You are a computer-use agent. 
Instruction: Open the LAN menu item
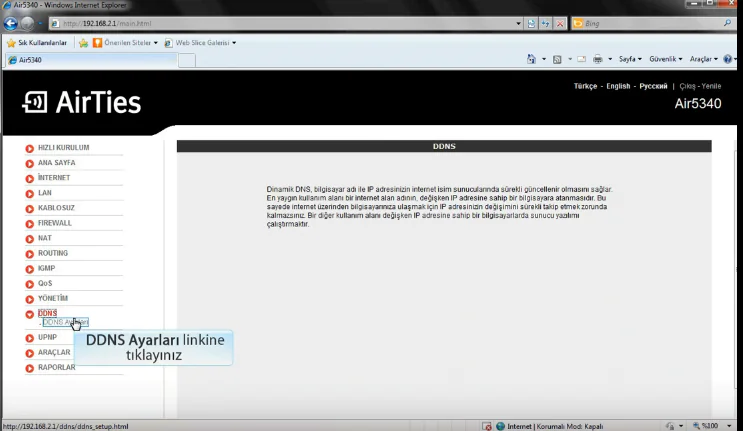click(45, 193)
